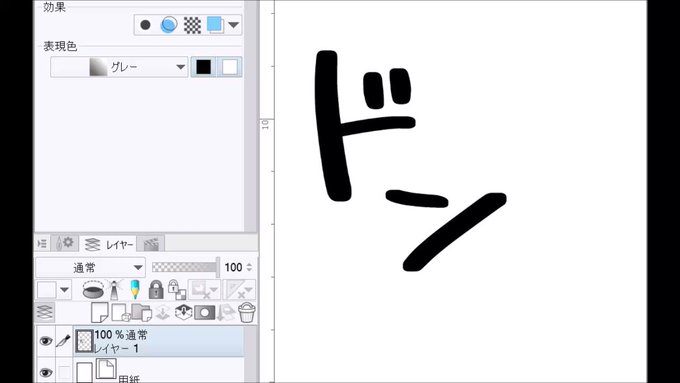Screen dimensions: 680x383
Task: Click the 100 %通常 layer text
Action: pos(121,335)
